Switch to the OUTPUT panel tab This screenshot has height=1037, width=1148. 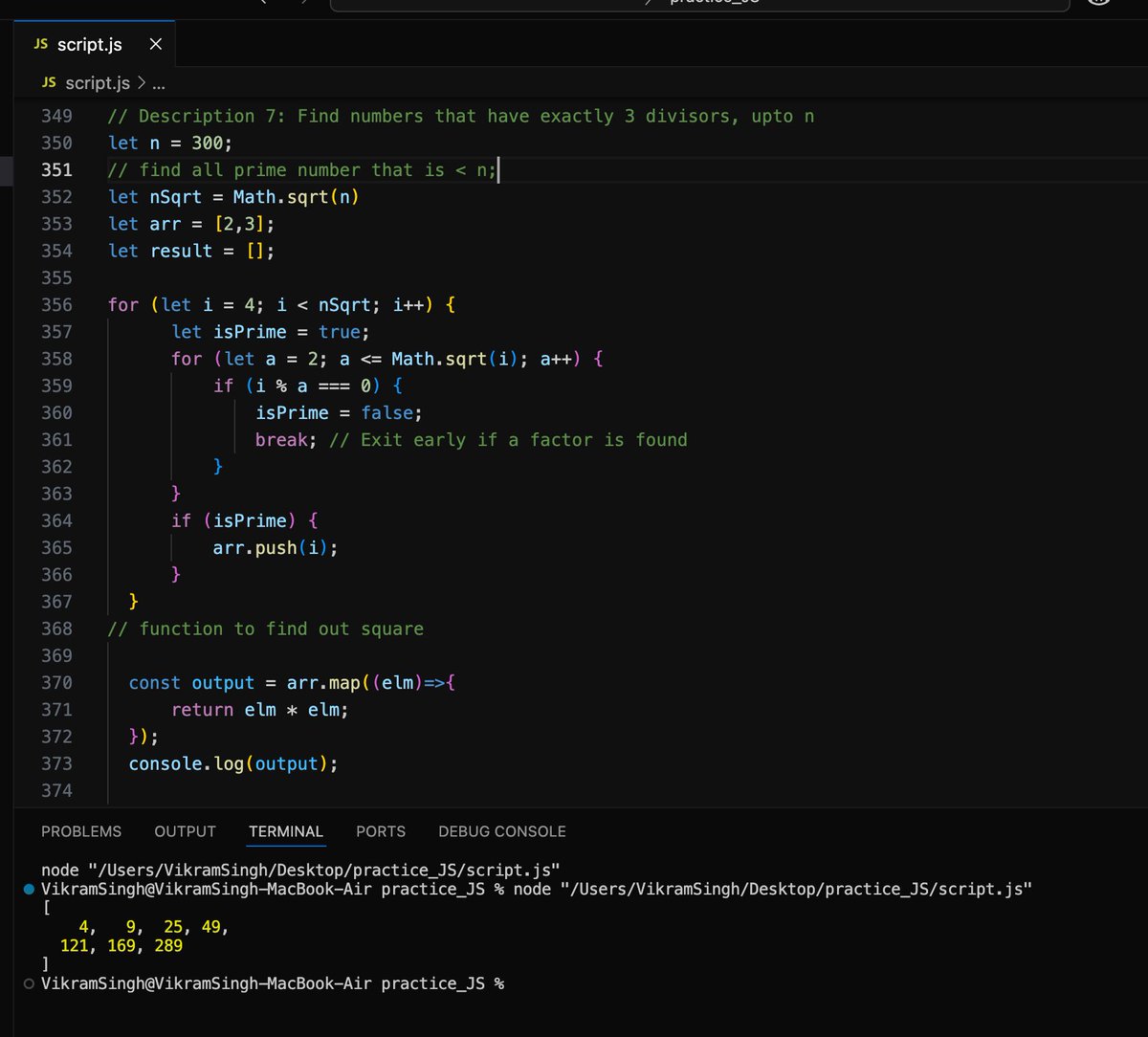pyautogui.click(x=185, y=831)
